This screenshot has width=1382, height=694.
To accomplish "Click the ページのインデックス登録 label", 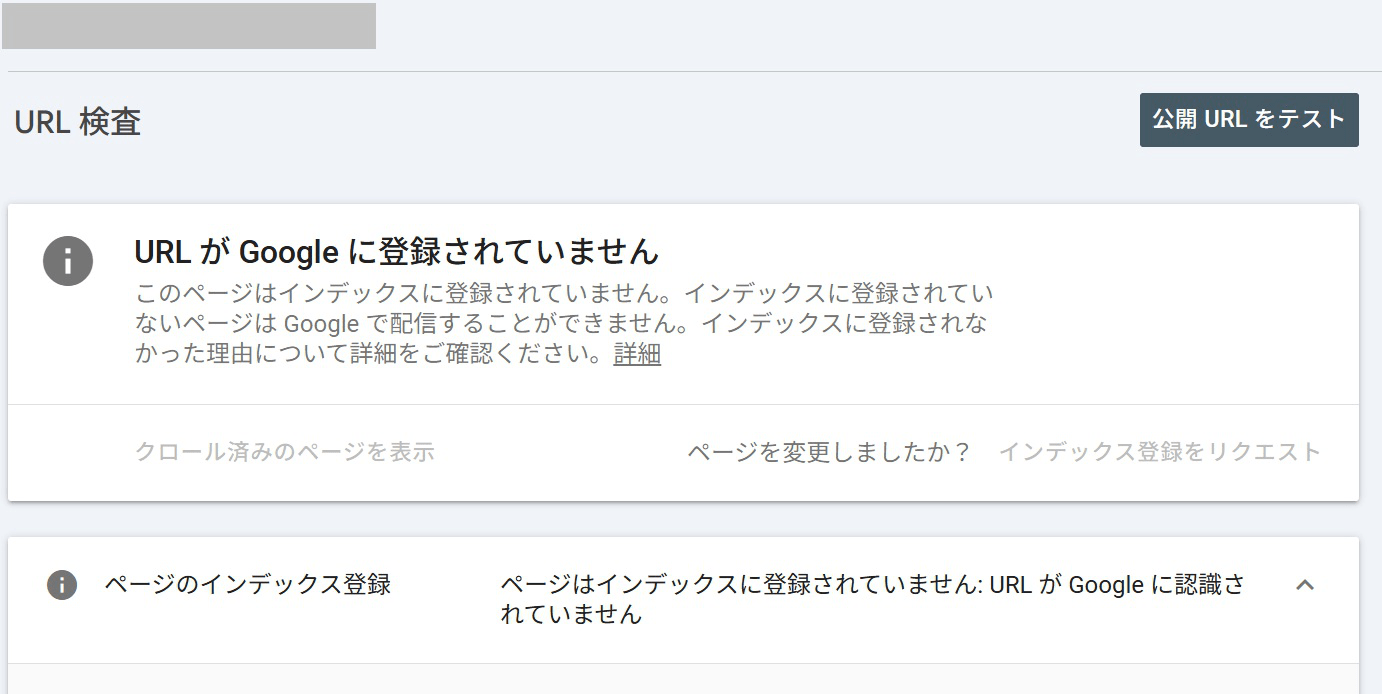I will pyautogui.click(x=248, y=584).
